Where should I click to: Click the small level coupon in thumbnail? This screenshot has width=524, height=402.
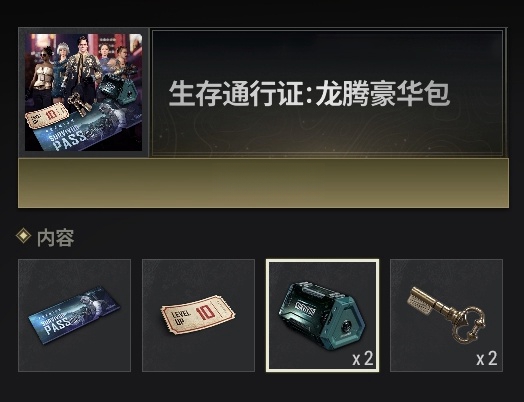pyautogui.click(x=46, y=116)
